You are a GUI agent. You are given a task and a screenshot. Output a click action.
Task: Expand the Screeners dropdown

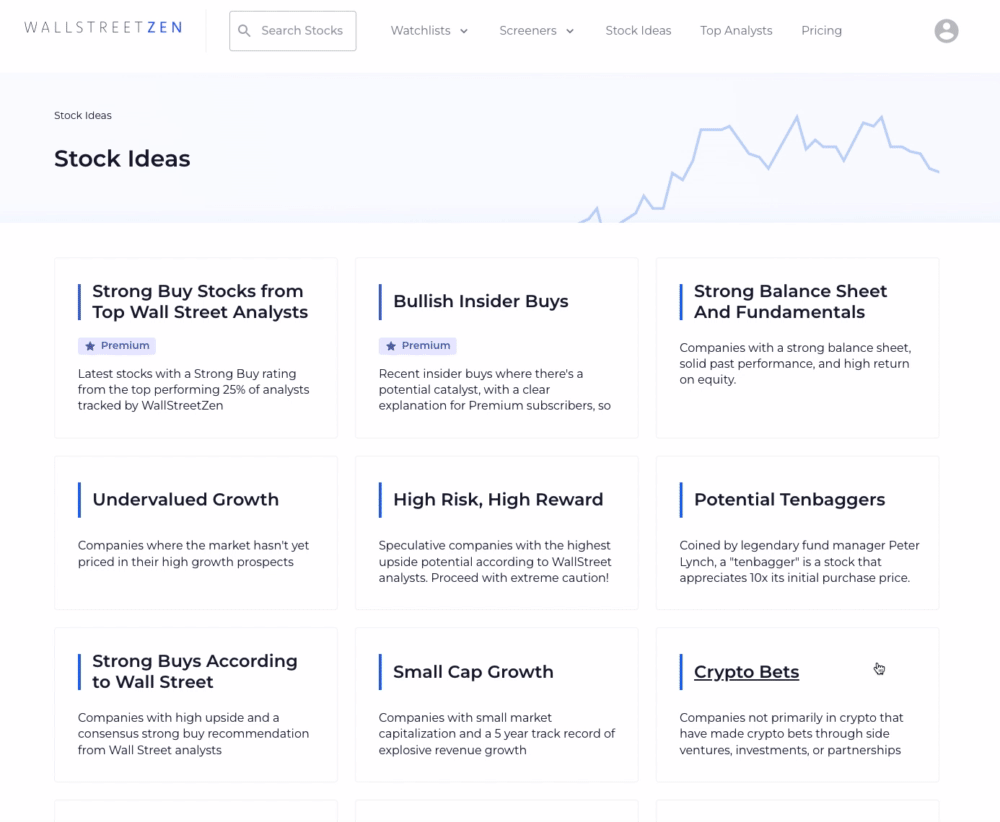tap(537, 31)
